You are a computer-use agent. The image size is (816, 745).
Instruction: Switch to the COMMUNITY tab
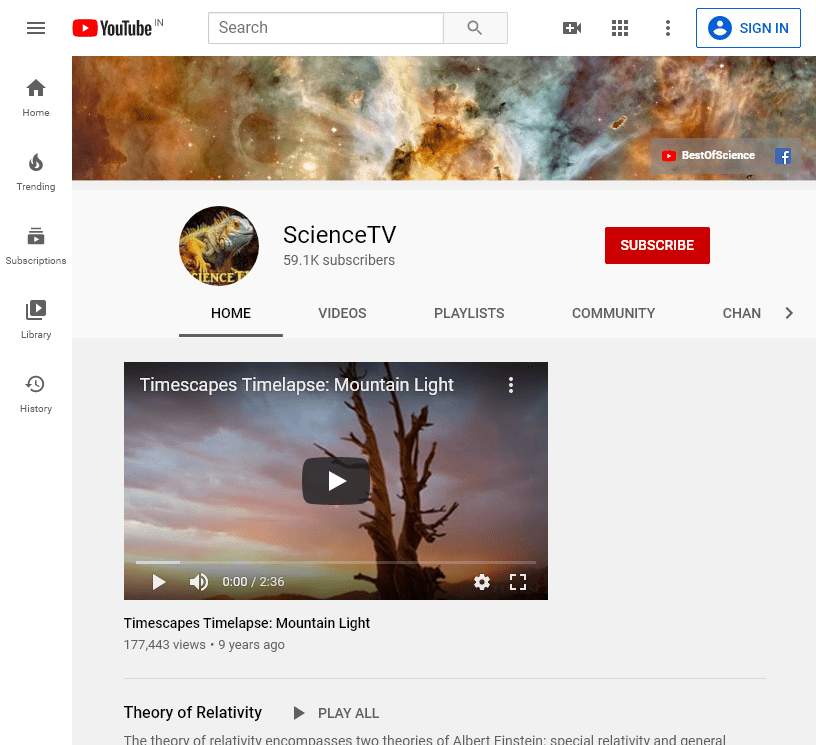(x=614, y=313)
